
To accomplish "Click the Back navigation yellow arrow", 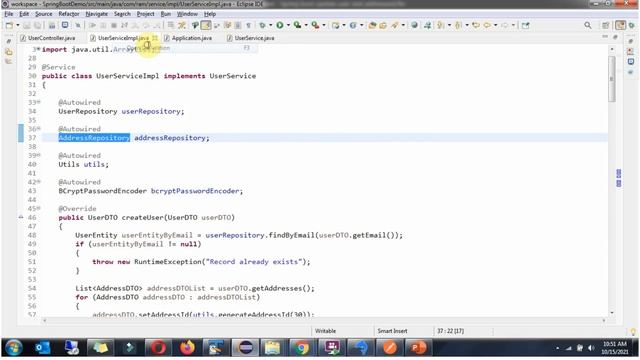I will click(487, 25).
